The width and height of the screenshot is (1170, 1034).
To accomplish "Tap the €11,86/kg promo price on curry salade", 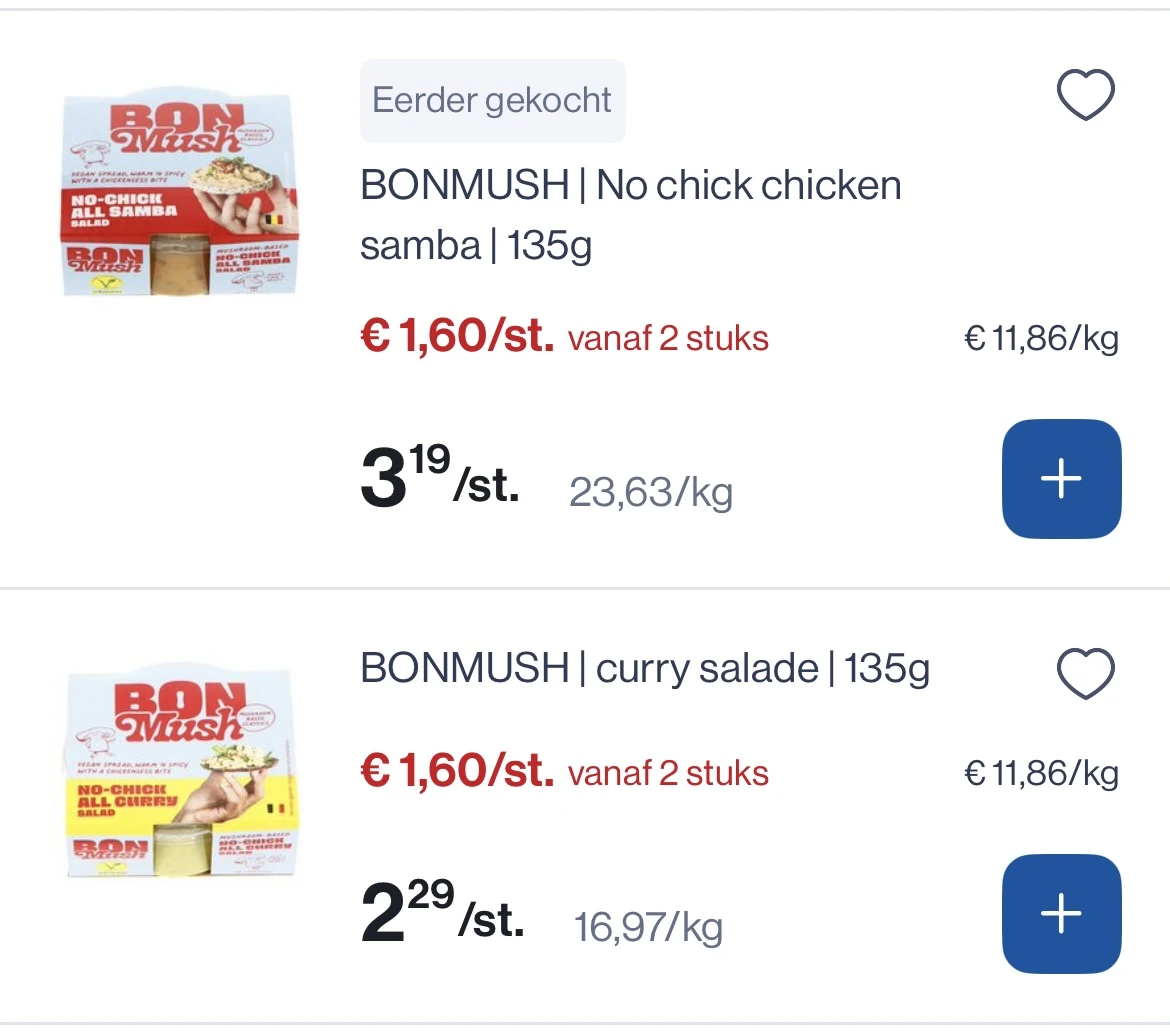I will 1042,774.
